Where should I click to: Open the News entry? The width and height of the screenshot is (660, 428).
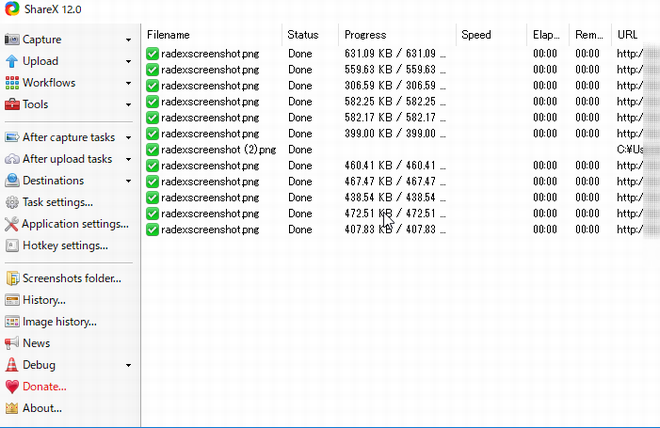point(36,343)
